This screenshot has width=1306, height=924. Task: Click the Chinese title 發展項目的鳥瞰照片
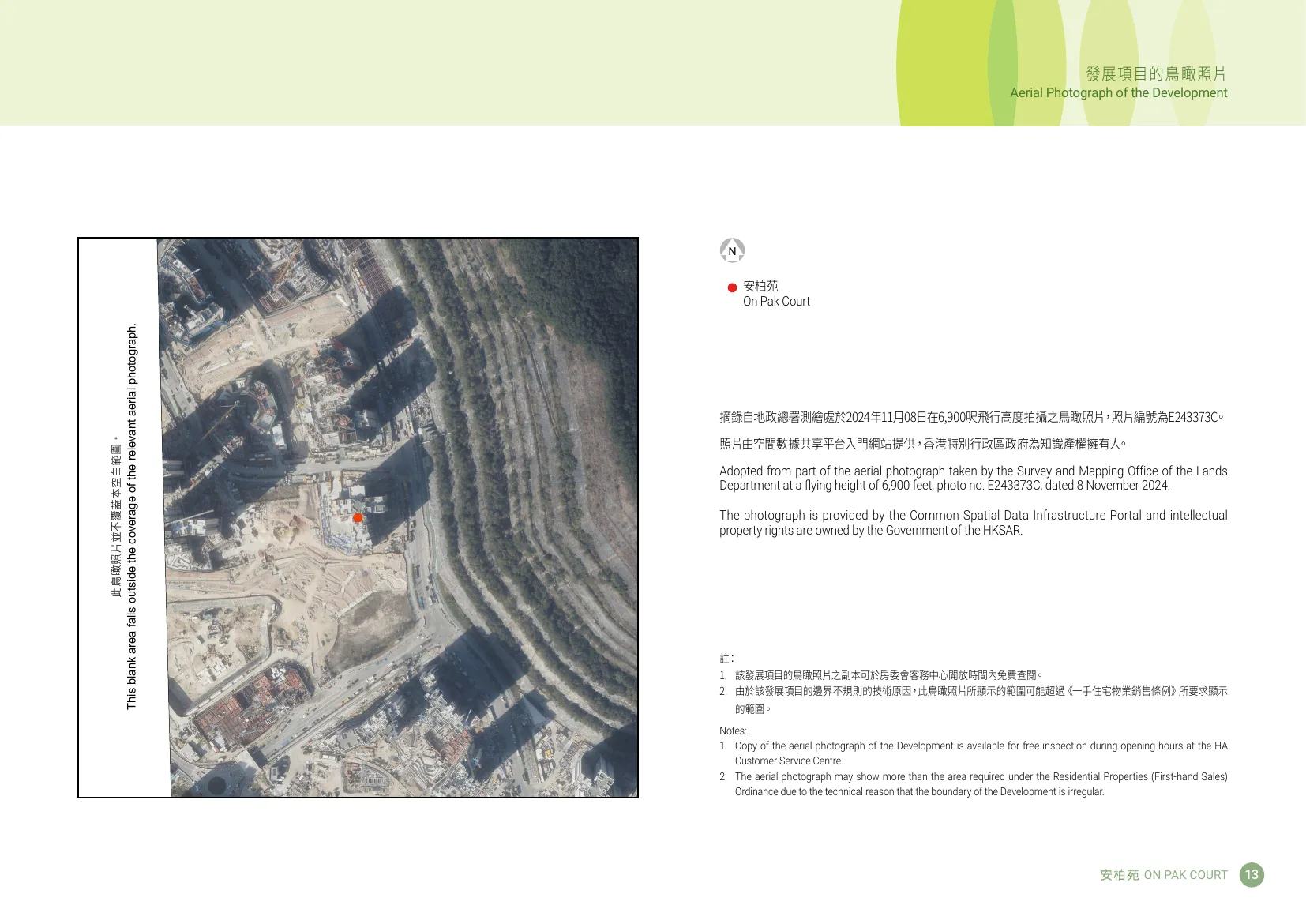pyautogui.click(x=1156, y=73)
